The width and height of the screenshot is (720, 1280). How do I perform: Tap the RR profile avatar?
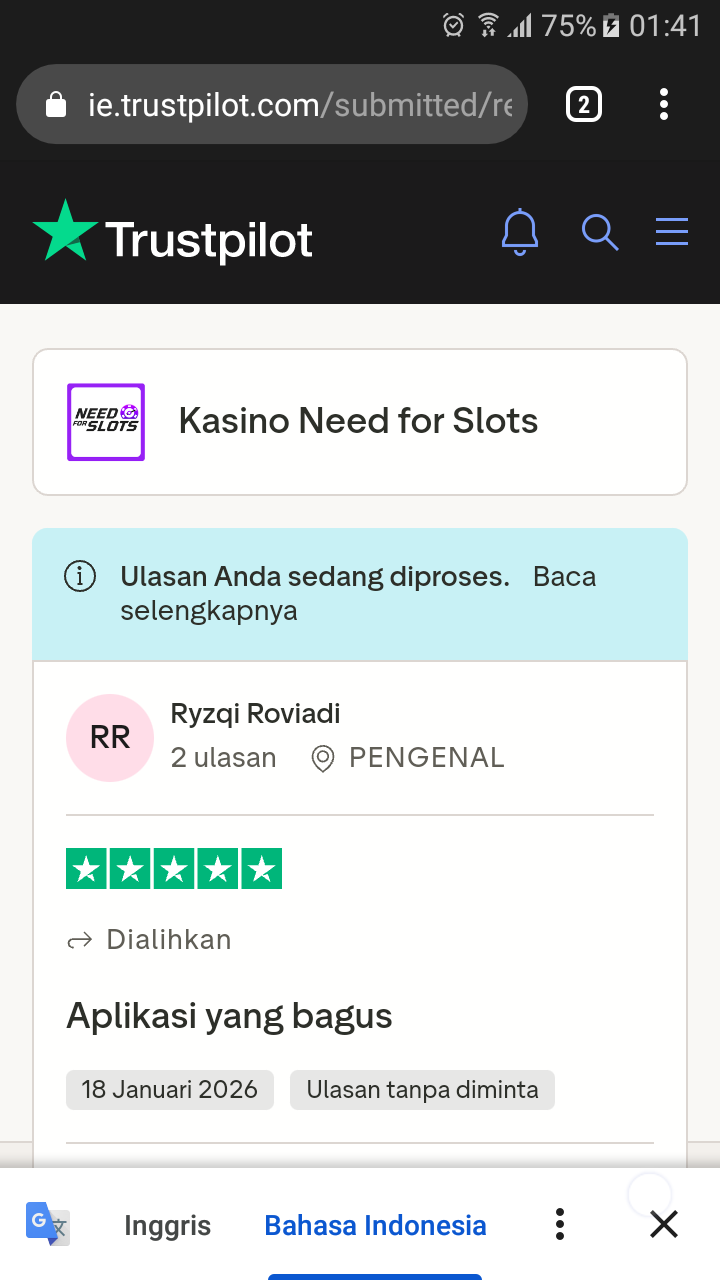coord(110,738)
